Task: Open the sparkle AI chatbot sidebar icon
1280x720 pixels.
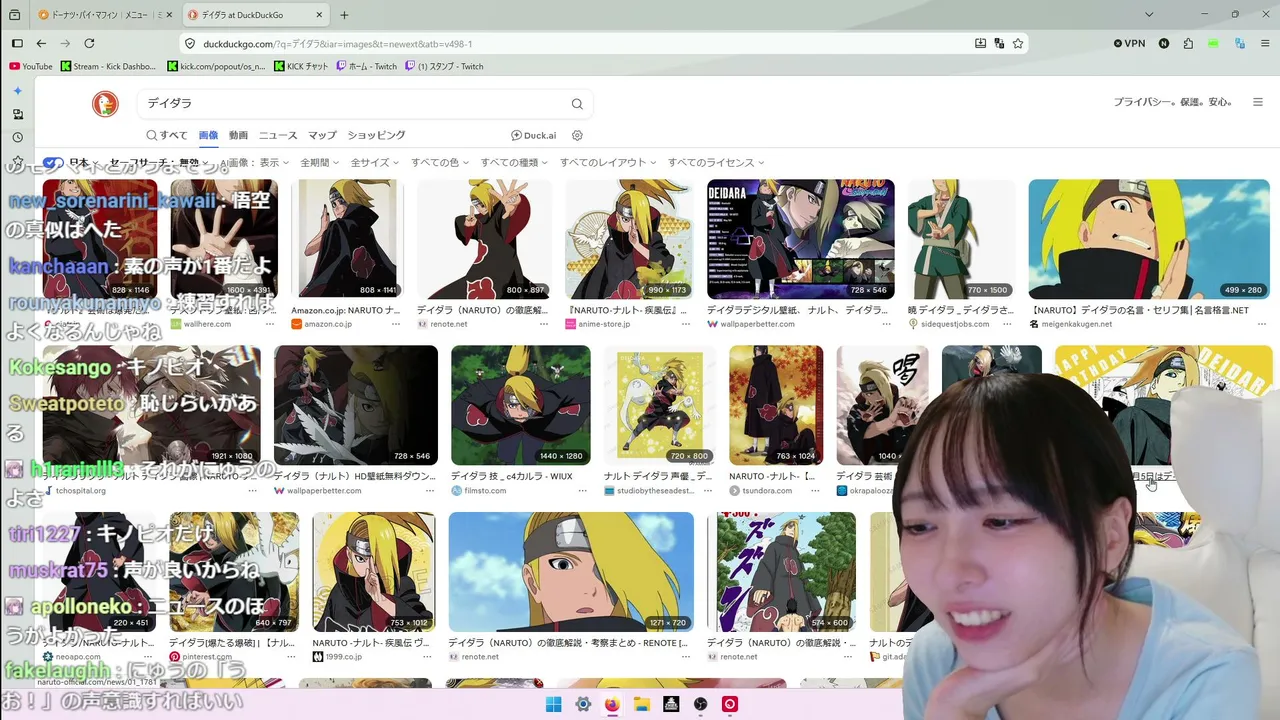Action: coord(17,91)
